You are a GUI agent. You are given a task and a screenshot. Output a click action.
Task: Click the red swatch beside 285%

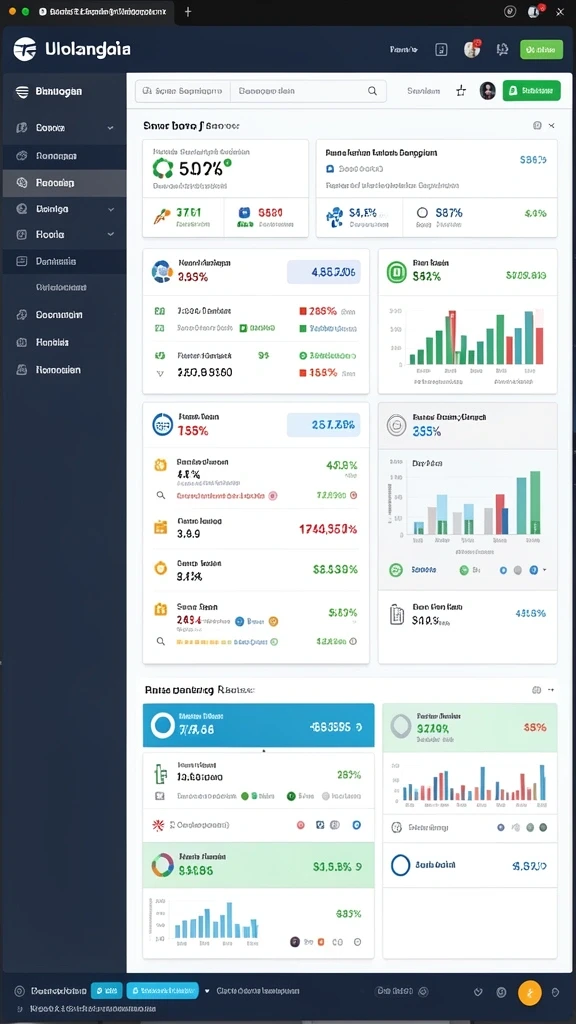[303, 312]
